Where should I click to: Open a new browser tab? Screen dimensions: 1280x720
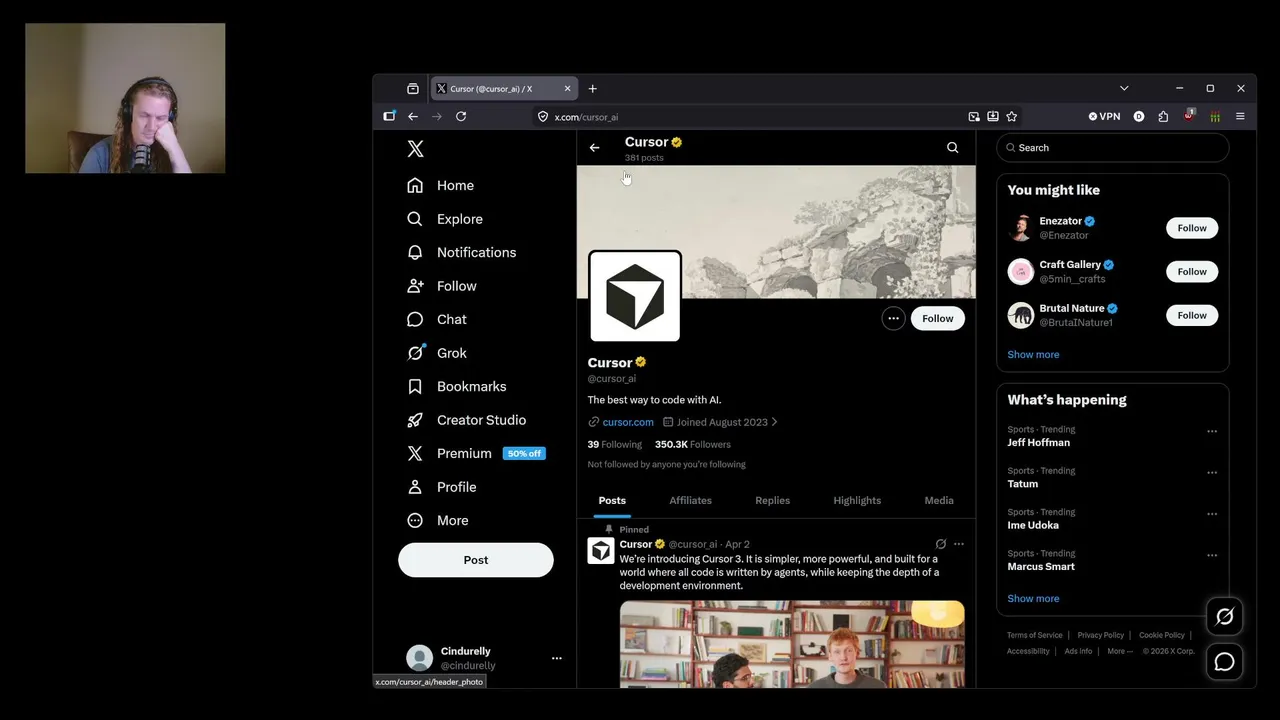pyautogui.click(x=592, y=89)
